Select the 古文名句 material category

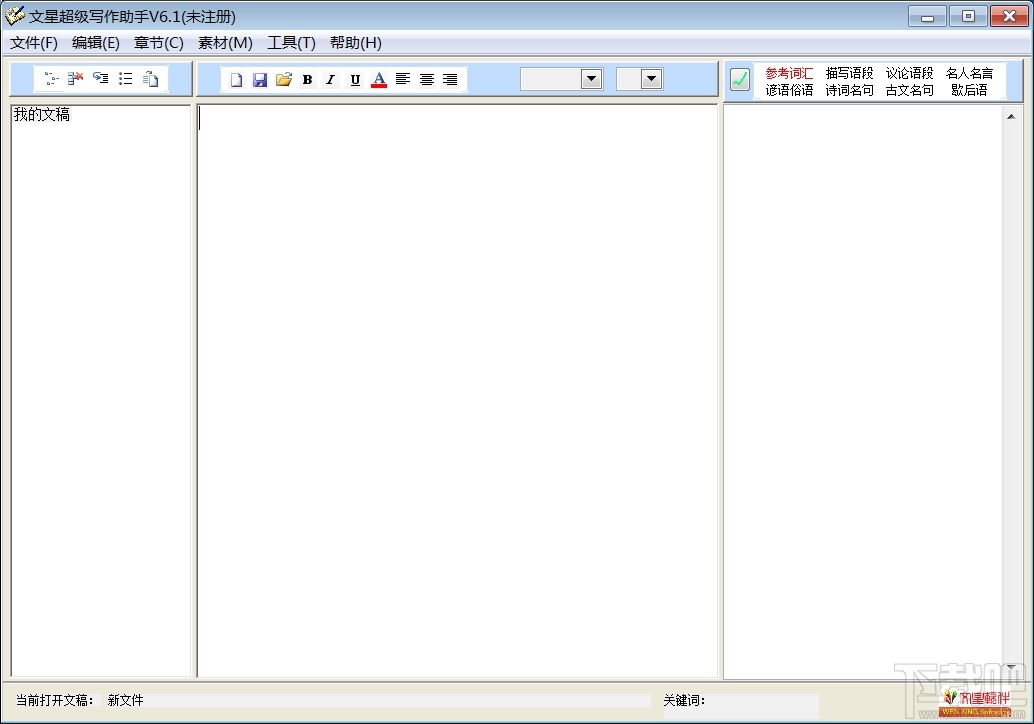pyautogui.click(x=909, y=90)
